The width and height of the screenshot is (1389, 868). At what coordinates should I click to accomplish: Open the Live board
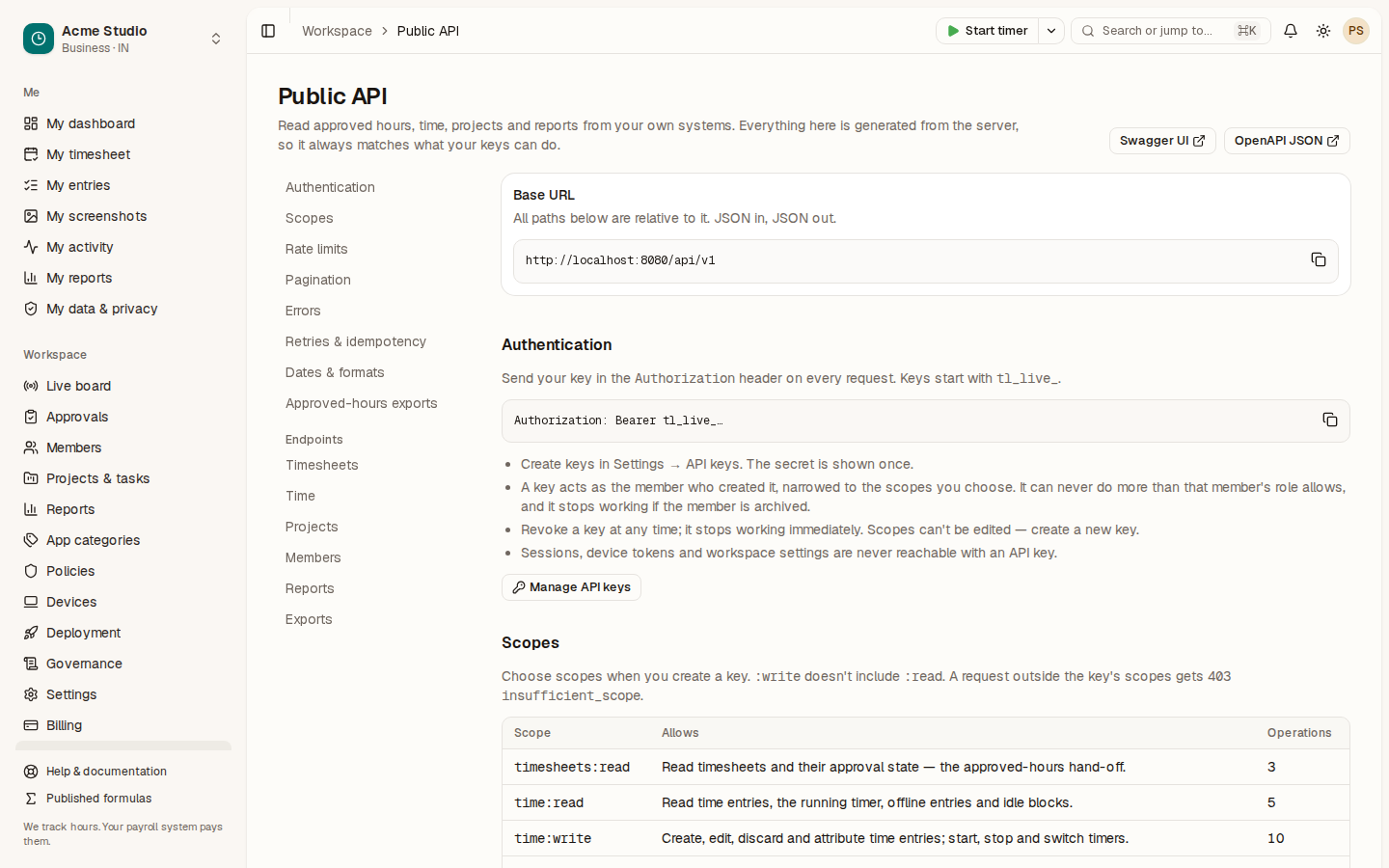click(123, 386)
